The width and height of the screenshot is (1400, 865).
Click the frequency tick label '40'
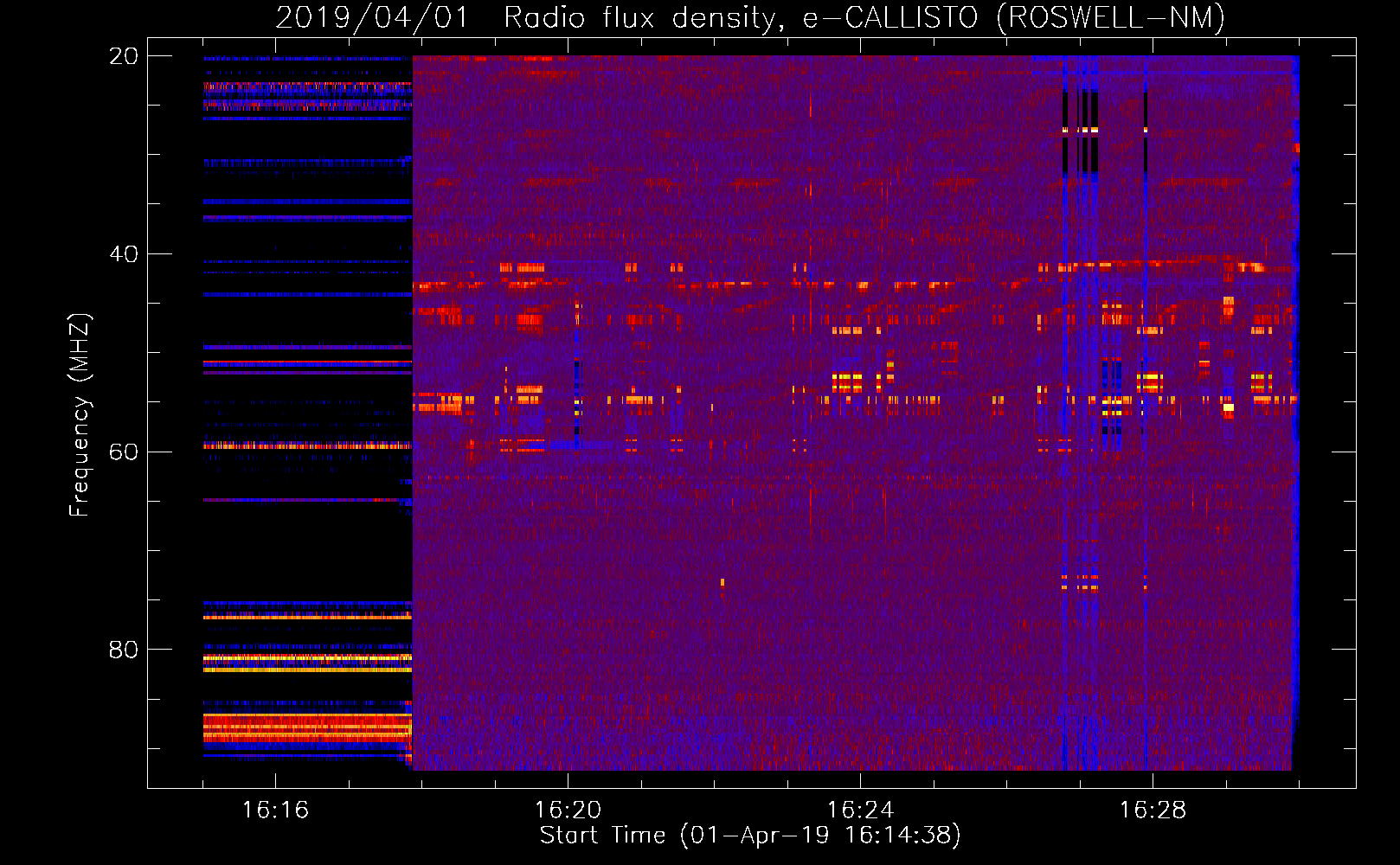point(124,254)
